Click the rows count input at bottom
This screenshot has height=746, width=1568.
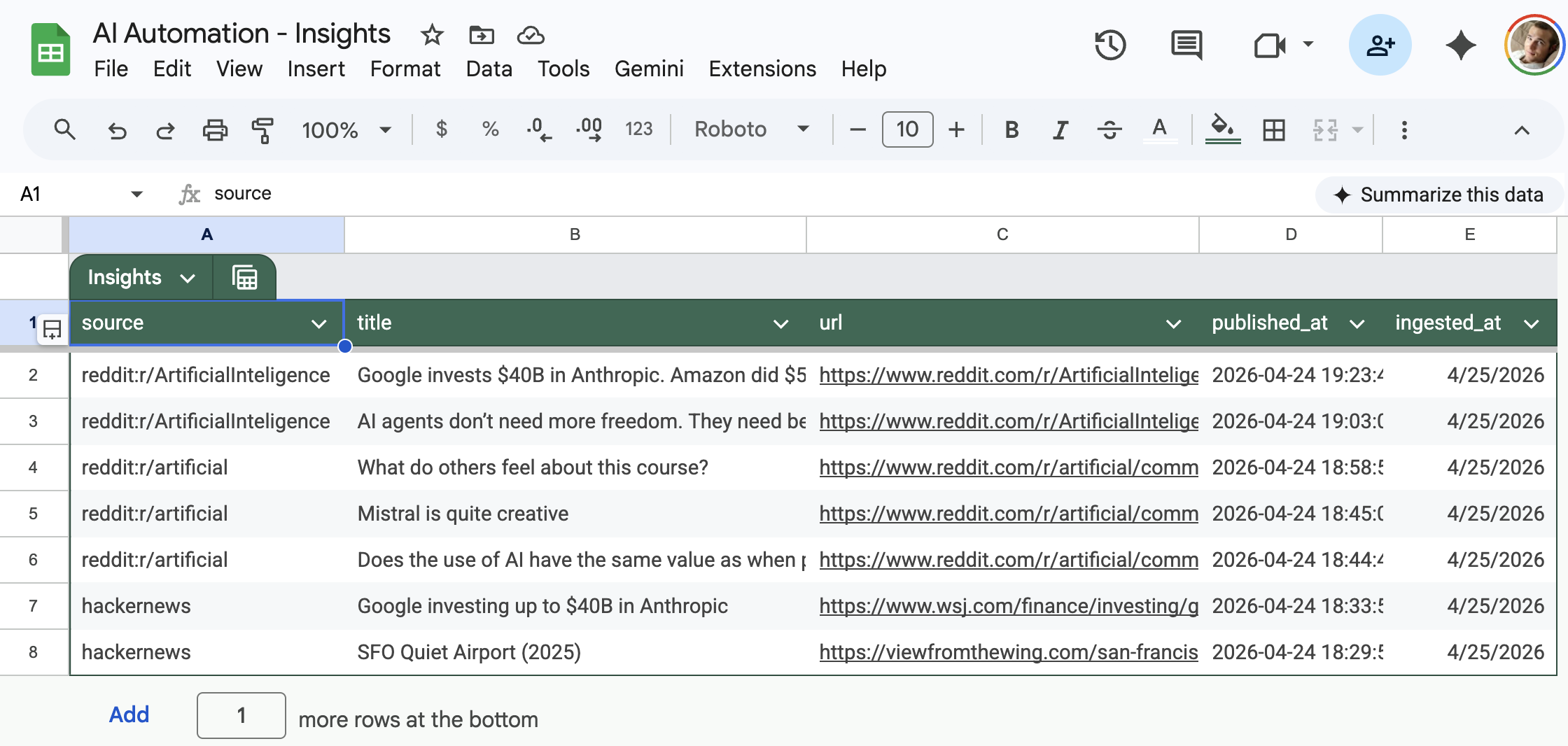coord(241,715)
